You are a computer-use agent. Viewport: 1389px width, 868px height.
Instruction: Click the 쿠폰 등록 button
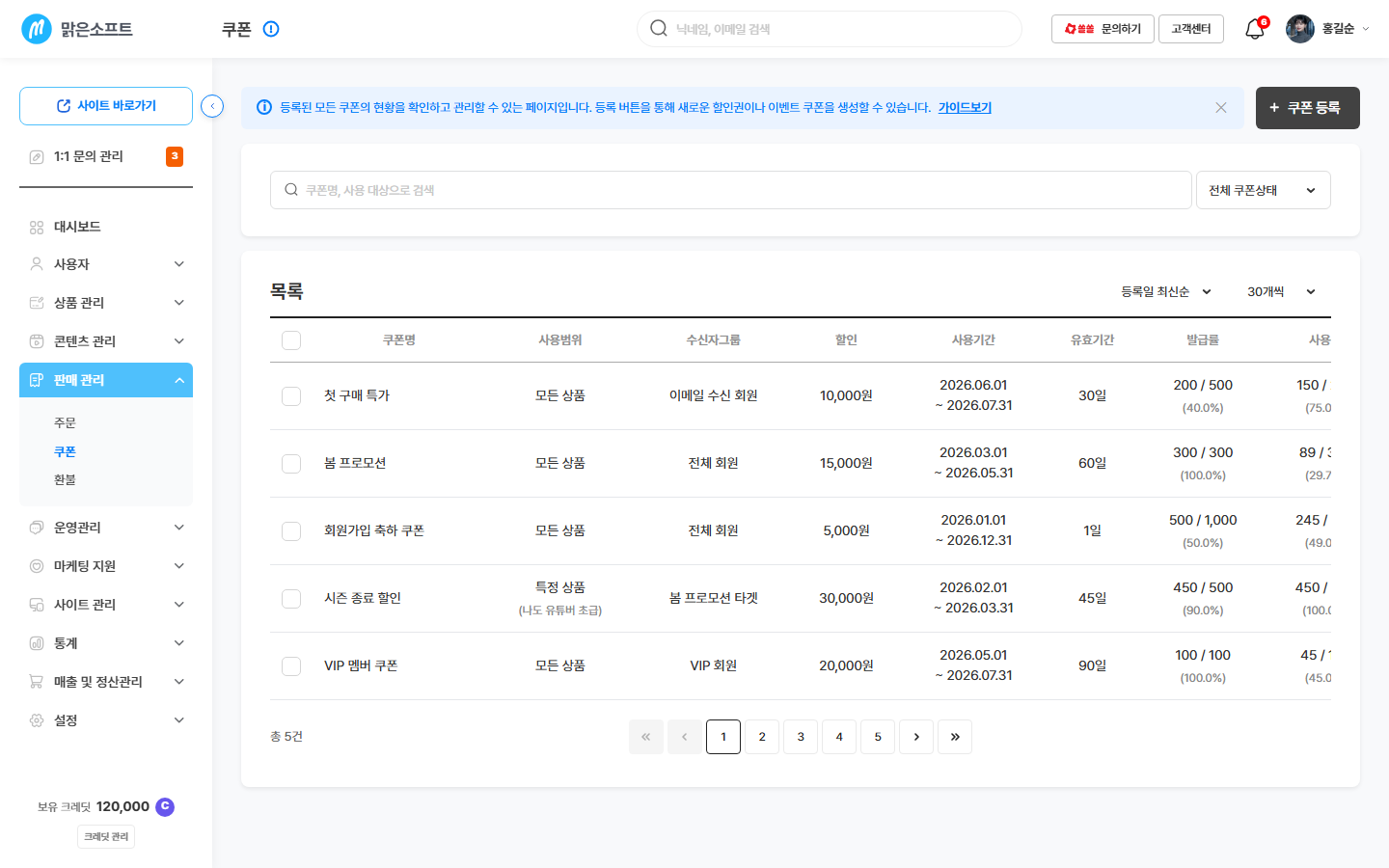(1308, 108)
